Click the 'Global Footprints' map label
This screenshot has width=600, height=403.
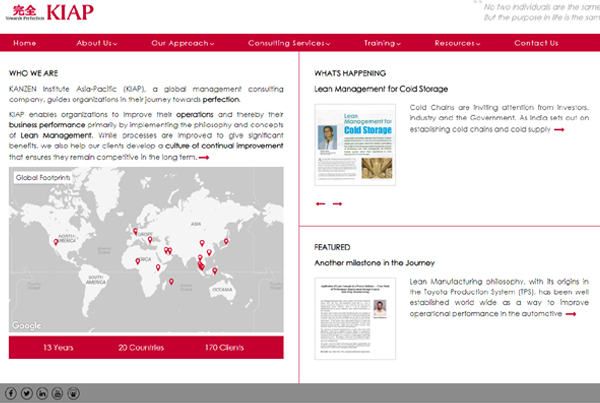pyautogui.click(x=43, y=178)
